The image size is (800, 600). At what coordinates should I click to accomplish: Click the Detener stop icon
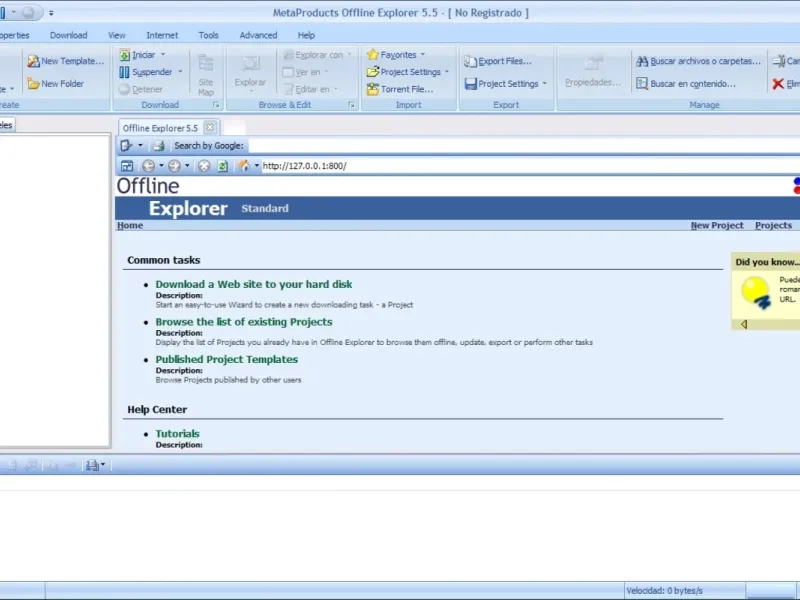click(x=124, y=89)
